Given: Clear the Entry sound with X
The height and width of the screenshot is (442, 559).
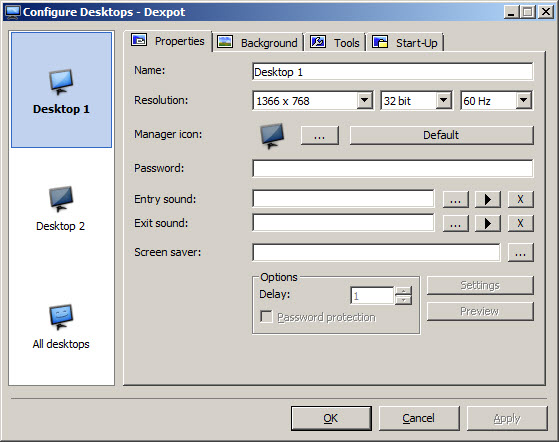Looking at the screenshot, I should coord(520,199).
